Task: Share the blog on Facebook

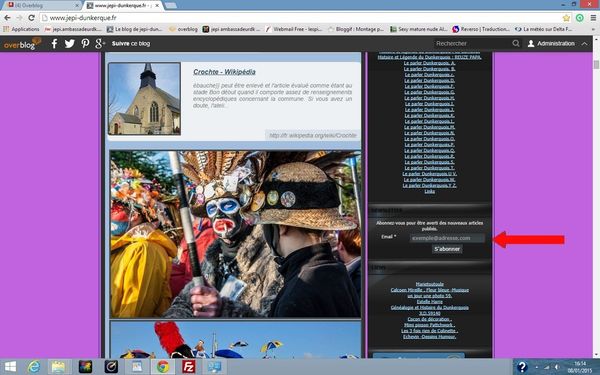Action: [x=54, y=44]
